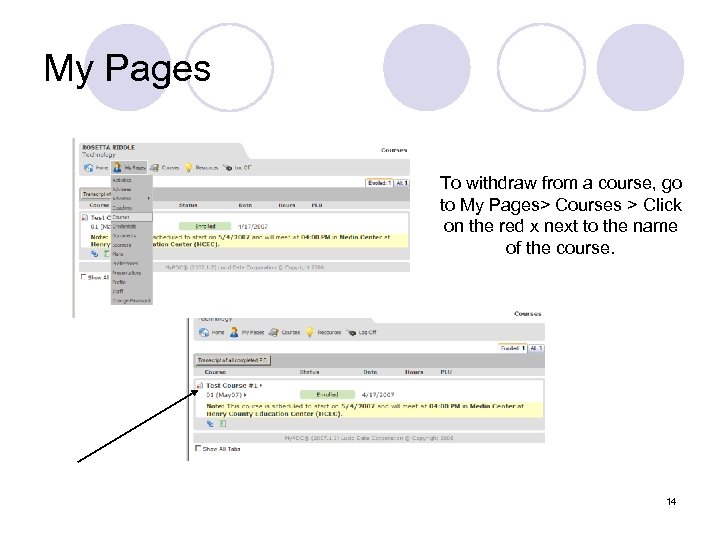Click Course column header in Test Course #1 screenshot
Image resolution: width=720 pixels, height=540 pixels.
pyautogui.click(x=215, y=372)
